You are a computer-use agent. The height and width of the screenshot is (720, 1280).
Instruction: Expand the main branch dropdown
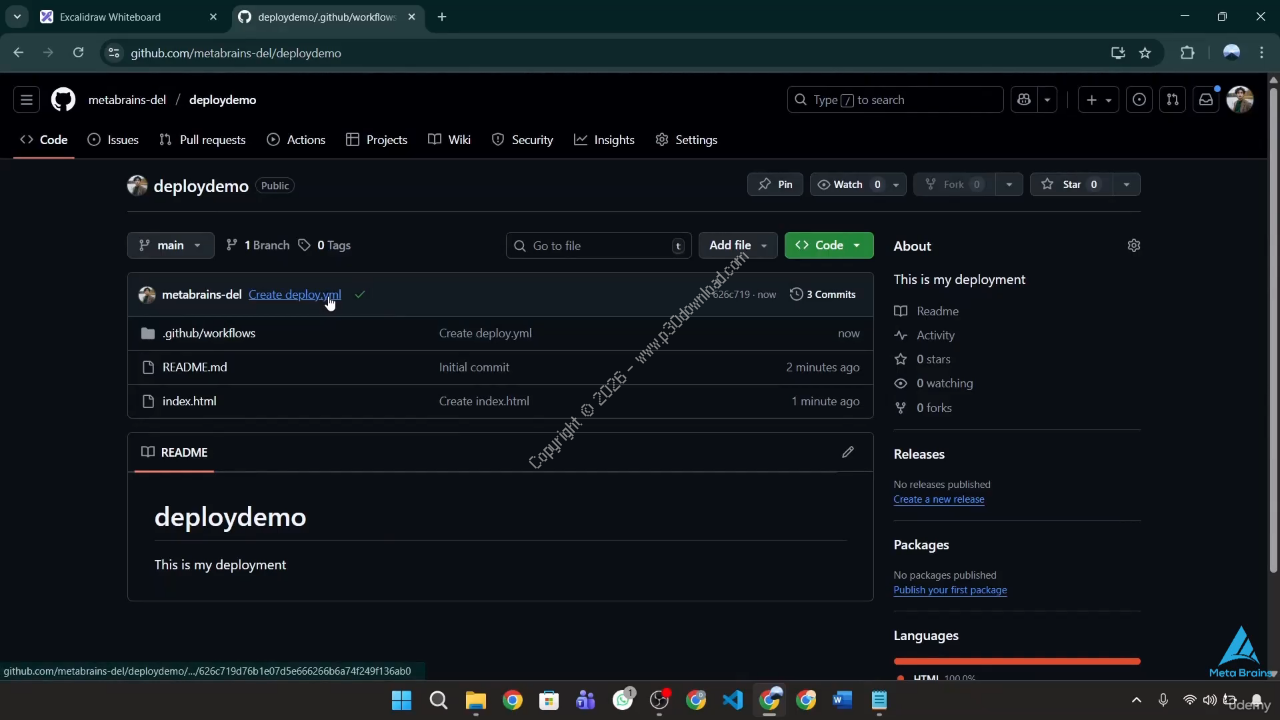coord(170,245)
